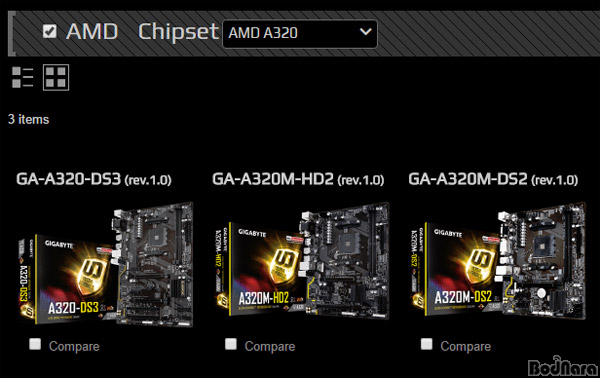Screen dimensions: 600x378
Task: Click the BodNara watermark logo
Action: pyautogui.click(x=562, y=367)
